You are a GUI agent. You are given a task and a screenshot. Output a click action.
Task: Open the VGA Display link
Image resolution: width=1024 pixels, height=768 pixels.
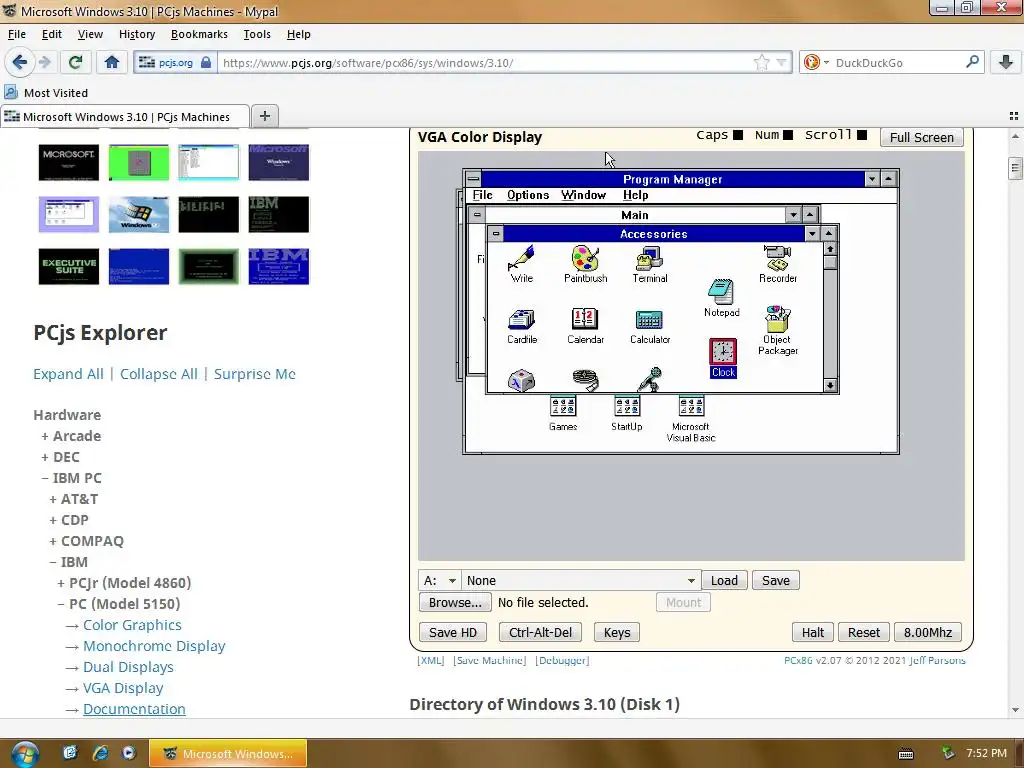point(123,688)
